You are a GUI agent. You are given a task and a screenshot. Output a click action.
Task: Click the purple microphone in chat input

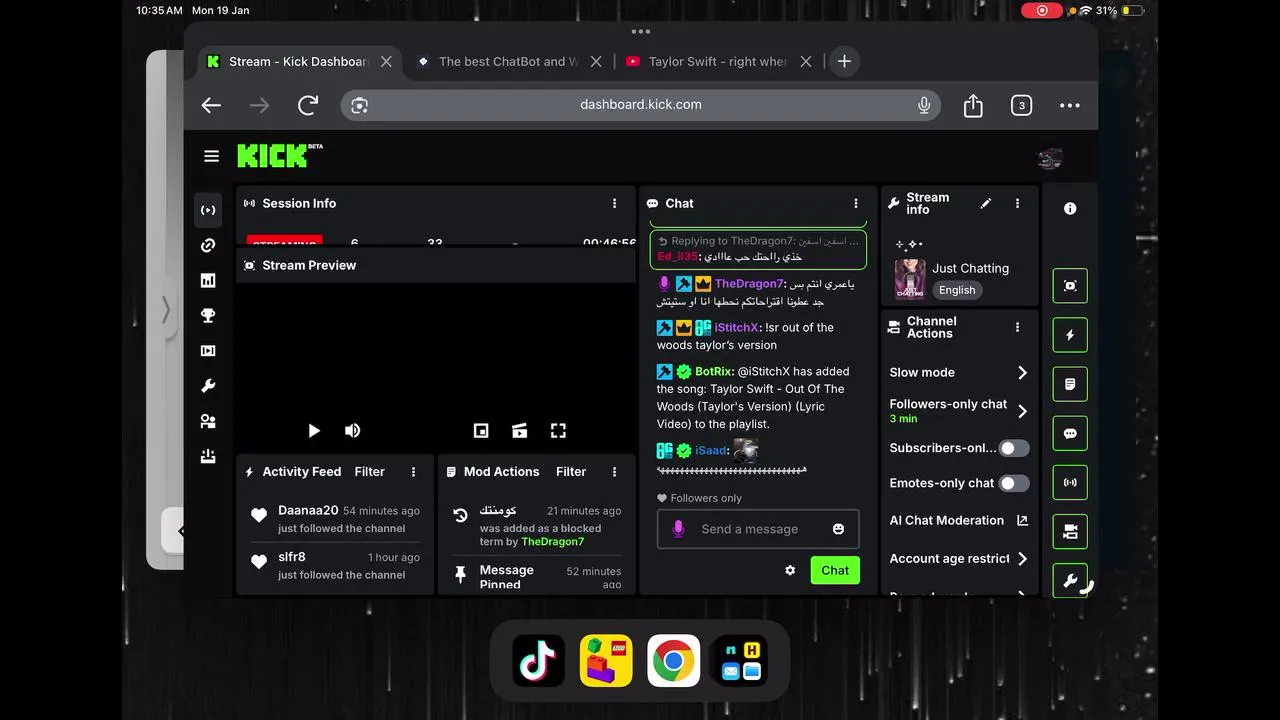[x=678, y=529]
